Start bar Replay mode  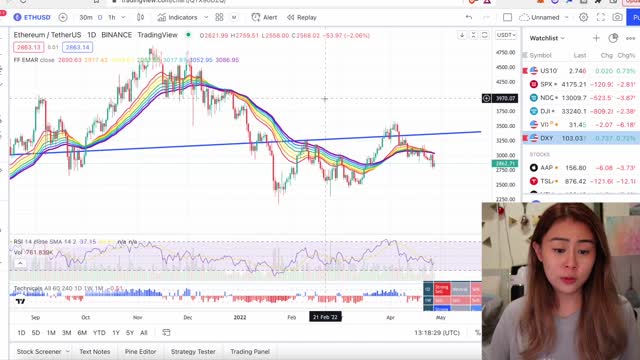coord(302,17)
